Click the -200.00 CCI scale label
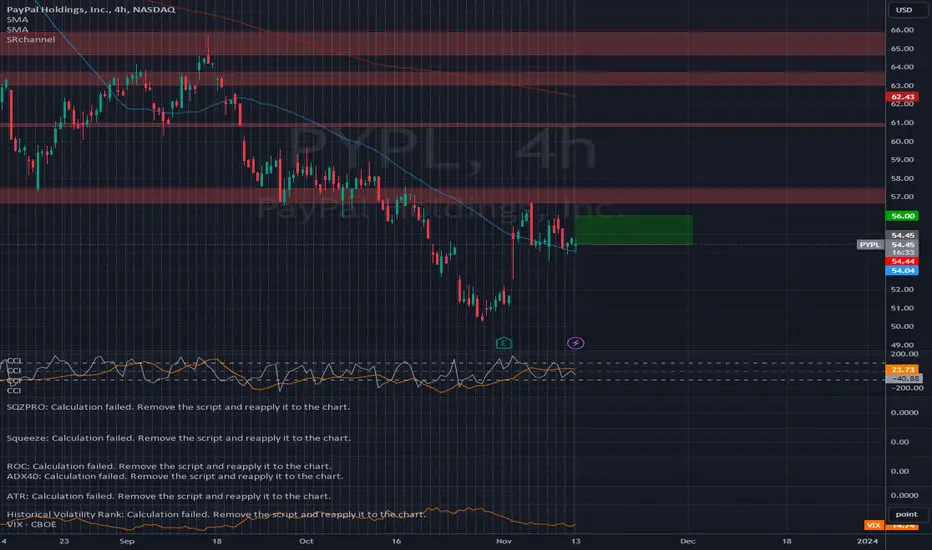 906,388
